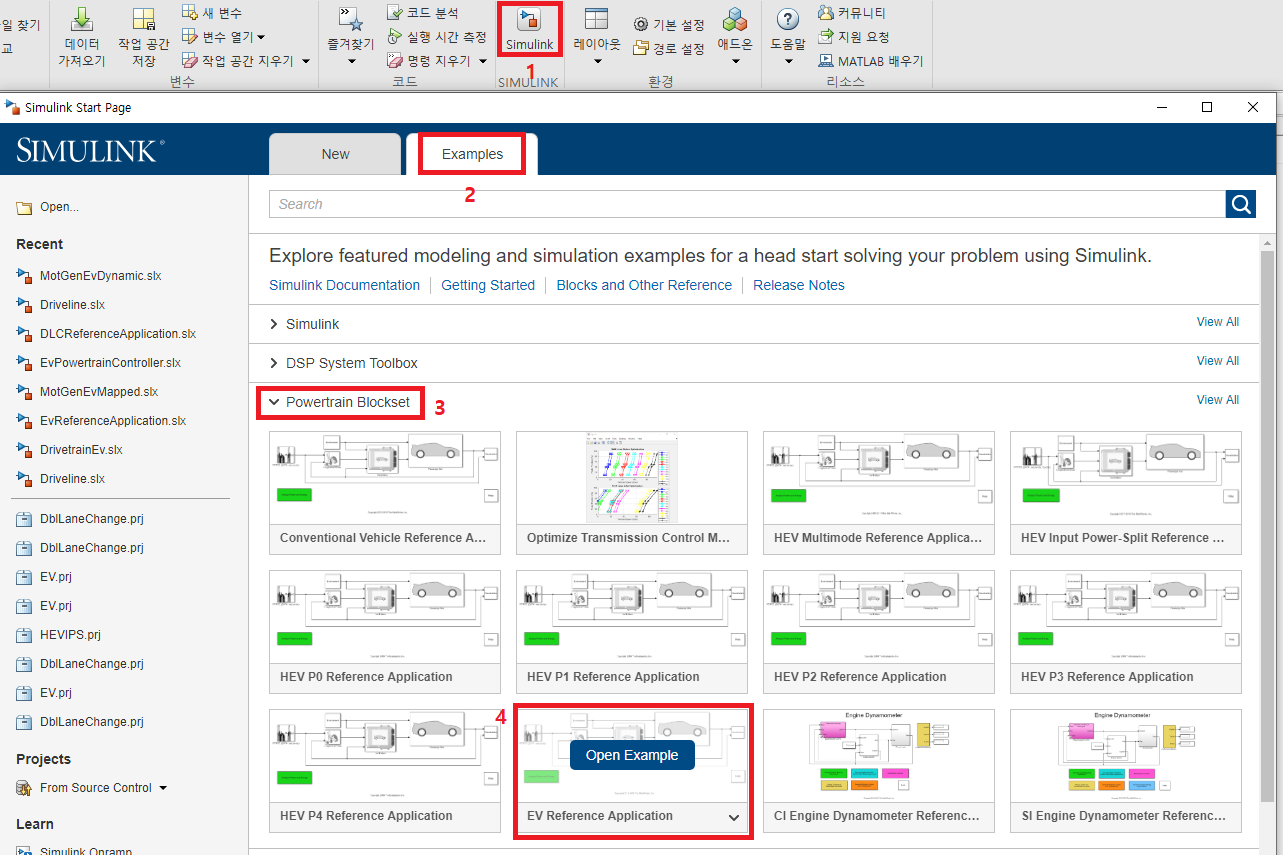The width and height of the screenshot is (1283, 855).
Task: Open the Add-Ons (애드온) dropdown arrow
Action: 735,62
